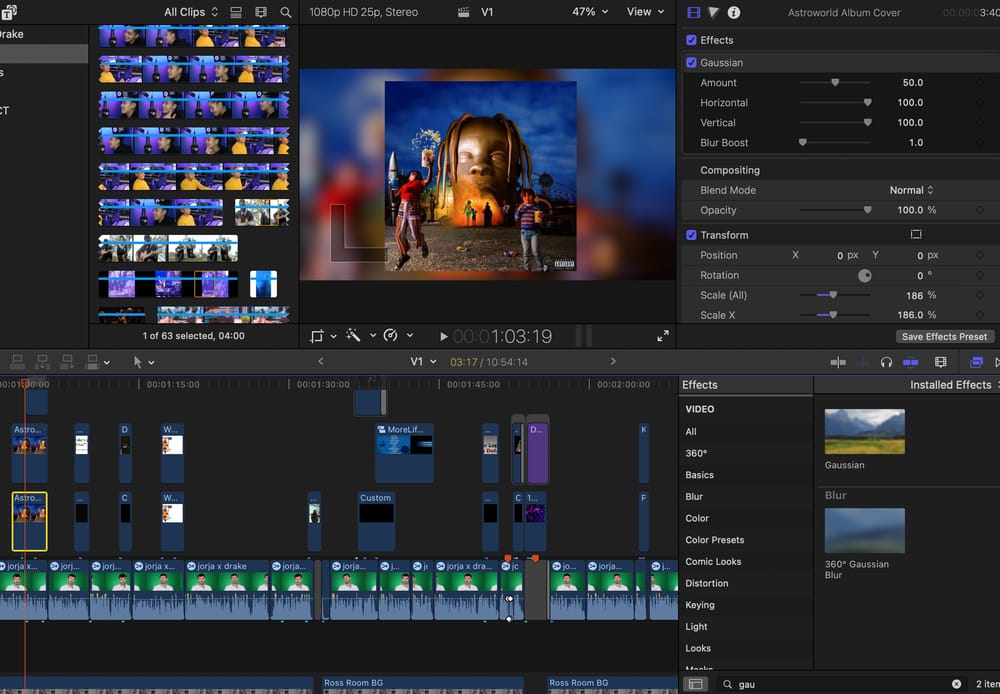Click connect clip to primary storyline icon
Screen dimensions: 1000x694
17,362
